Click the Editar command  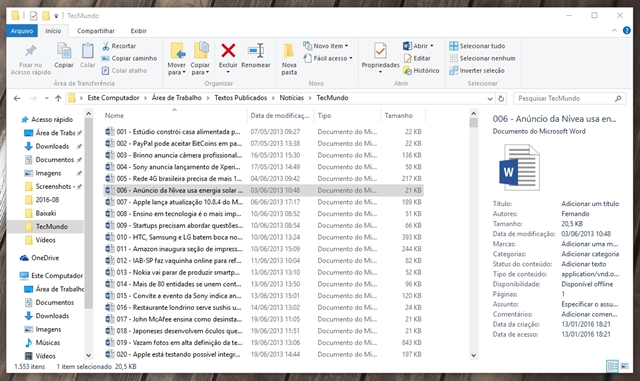[x=417, y=58]
